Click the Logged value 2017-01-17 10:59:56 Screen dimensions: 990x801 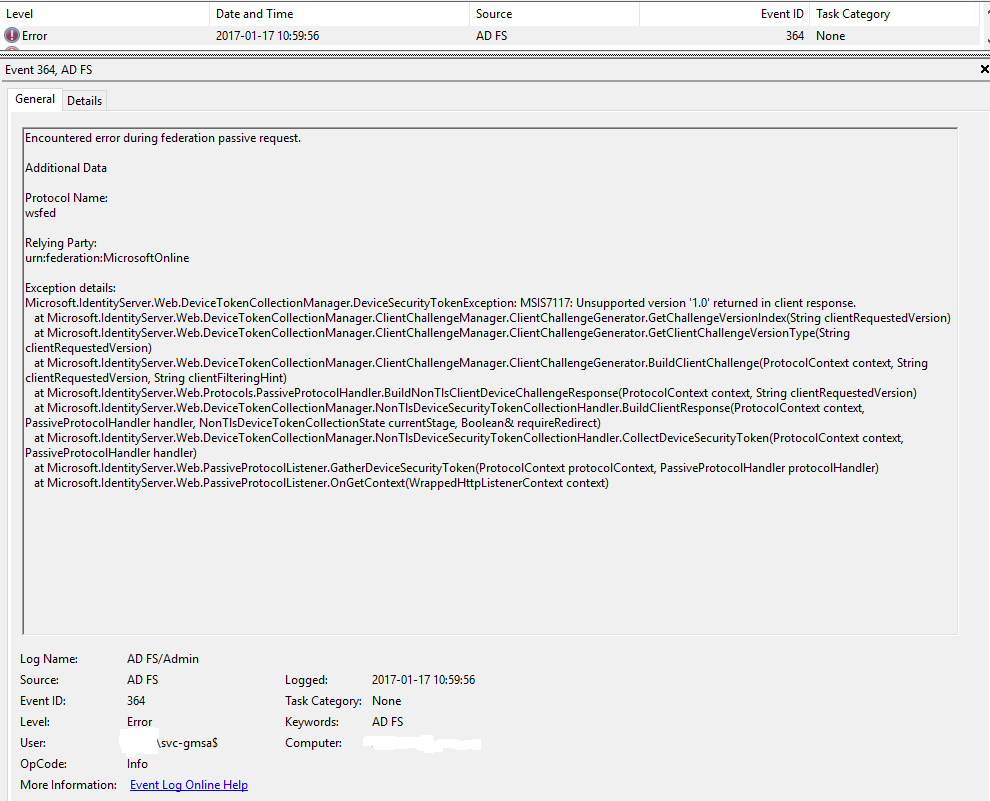(424, 680)
